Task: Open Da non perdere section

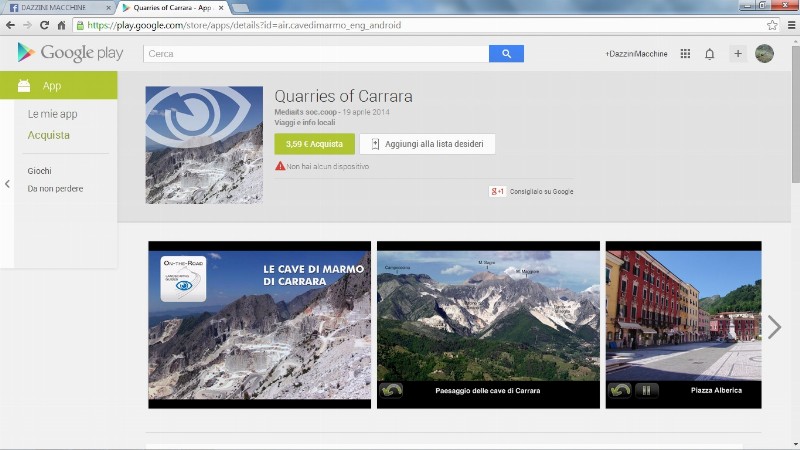Action: click(55, 189)
